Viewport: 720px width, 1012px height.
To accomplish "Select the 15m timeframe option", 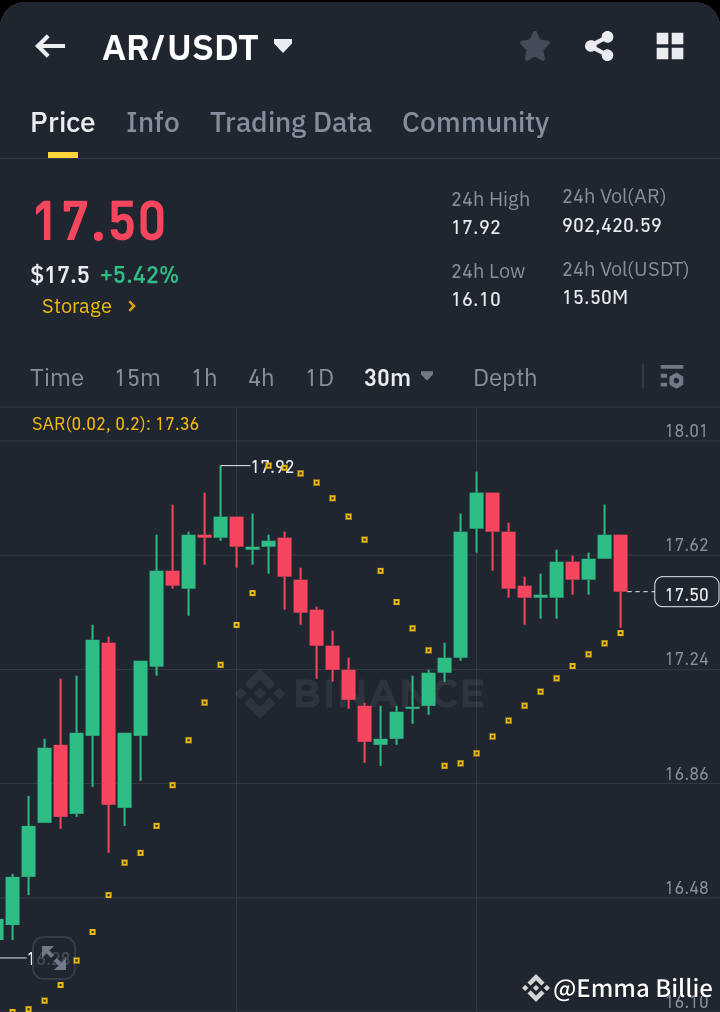I will pos(137,378).
